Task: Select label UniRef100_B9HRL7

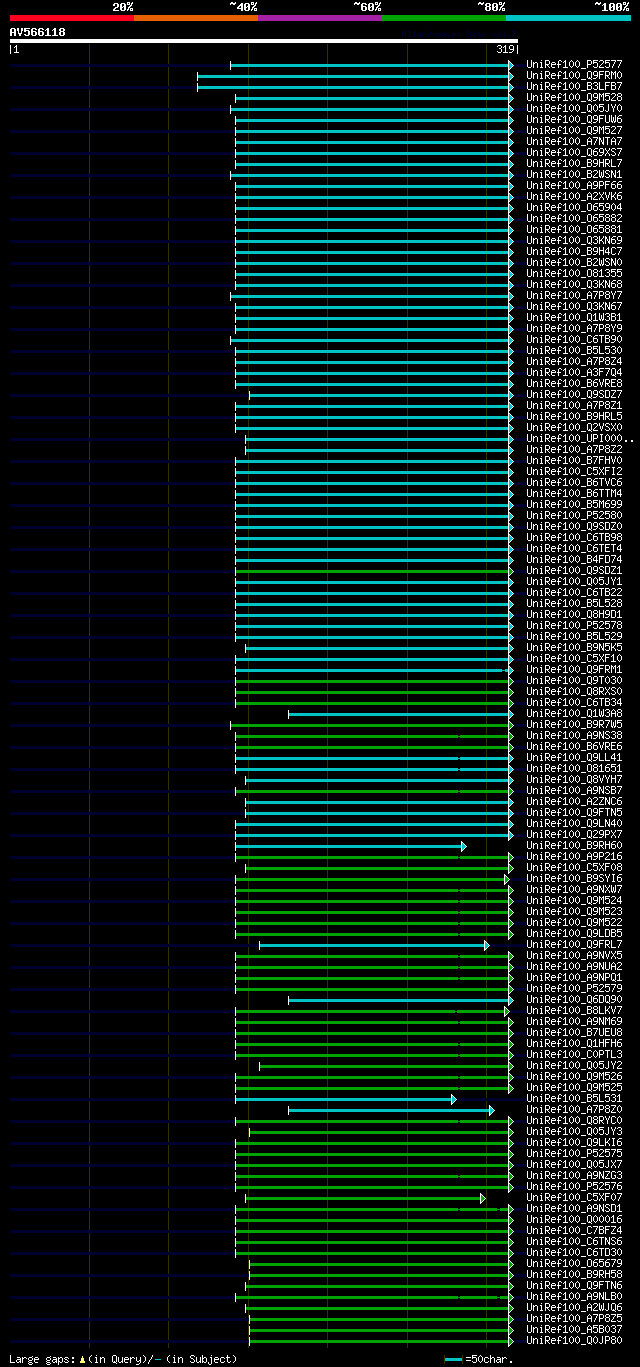Action: tap(574, 164)
